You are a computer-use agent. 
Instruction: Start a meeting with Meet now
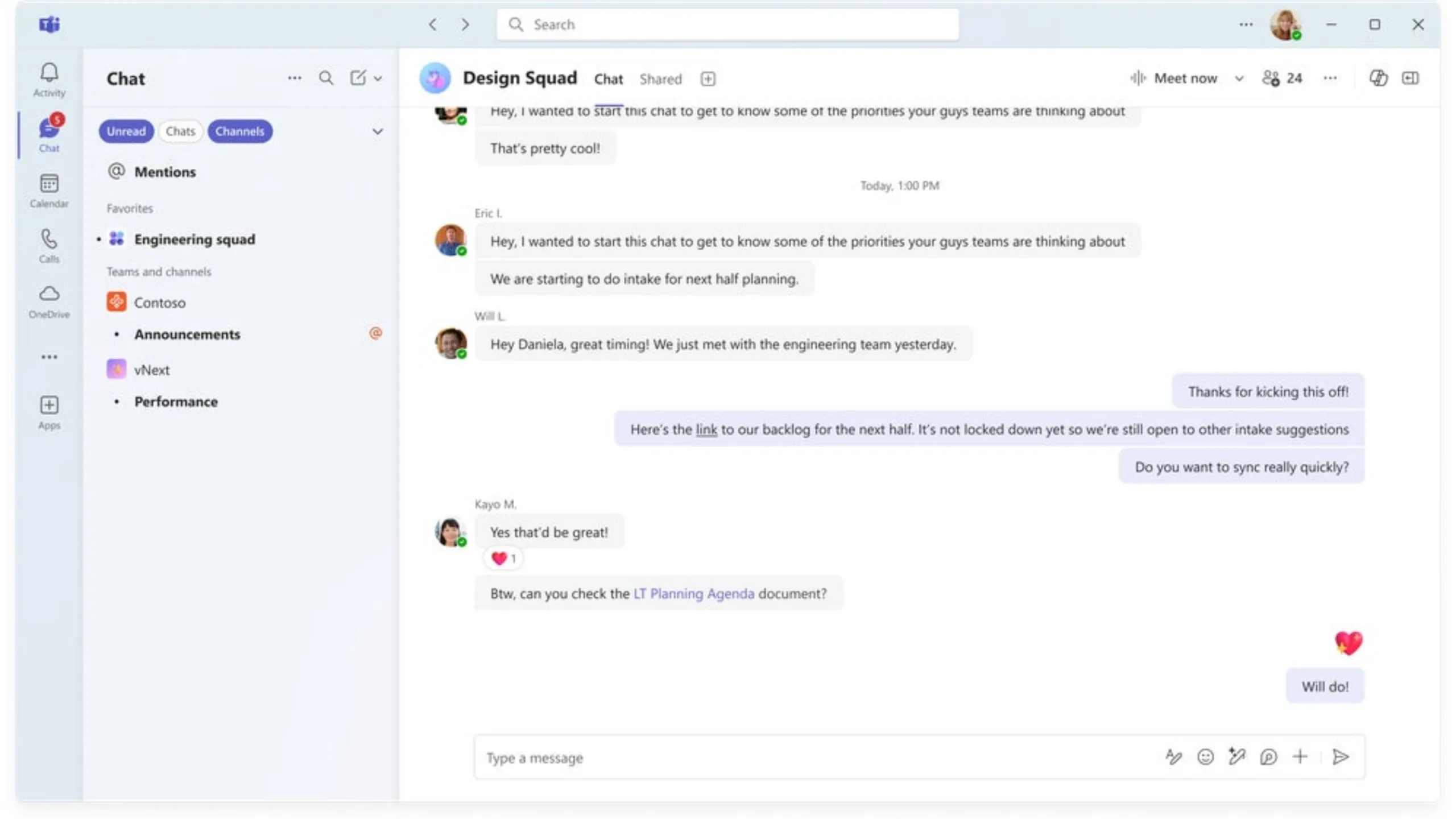tap(1173, 78)
